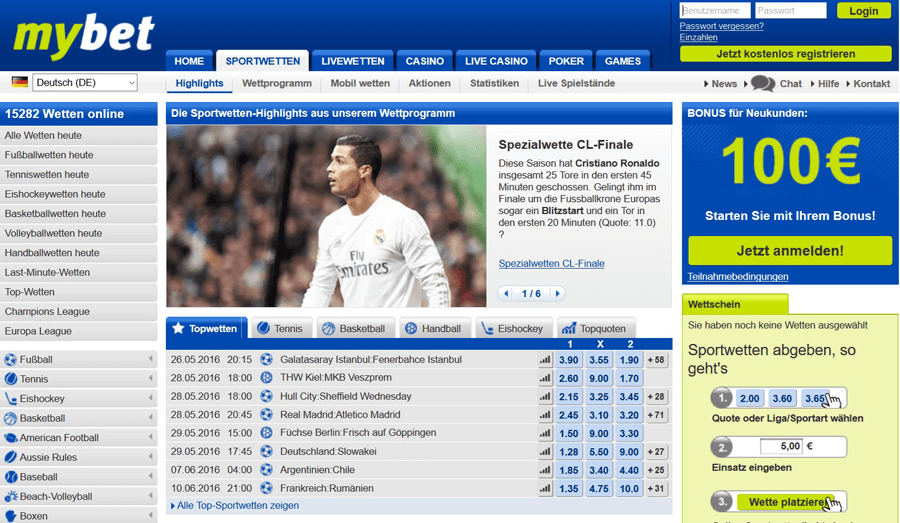
Task: Select the Handball bets tab
Action: tap(435, 328)
